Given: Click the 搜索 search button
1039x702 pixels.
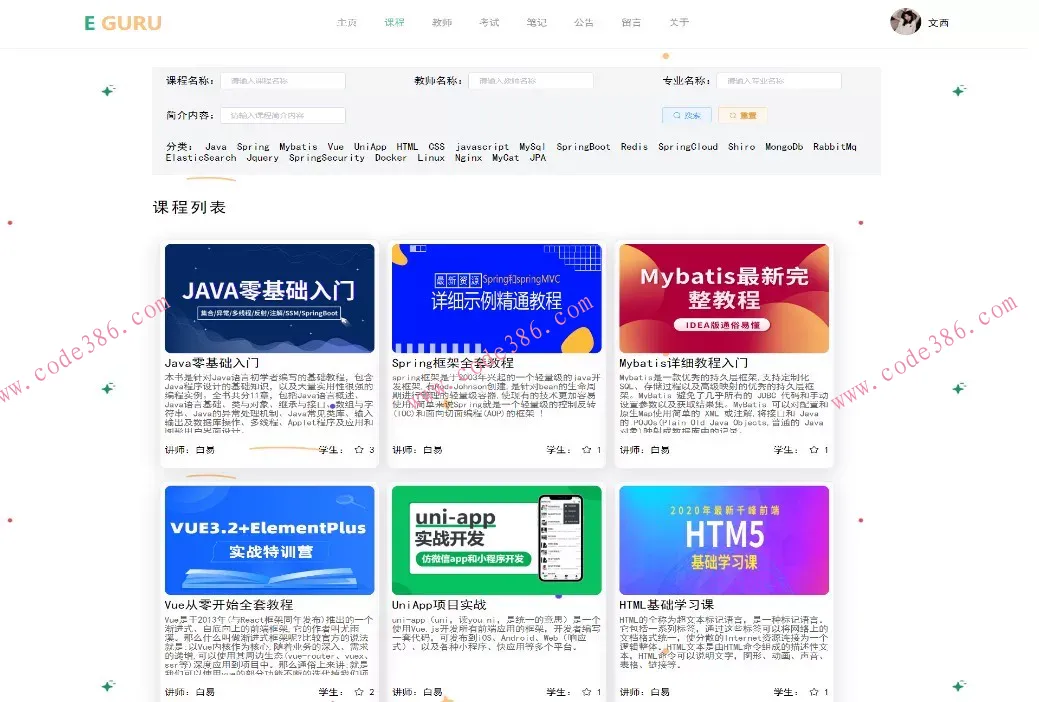Looking at the screenshot, I should (x=686, y=115).
